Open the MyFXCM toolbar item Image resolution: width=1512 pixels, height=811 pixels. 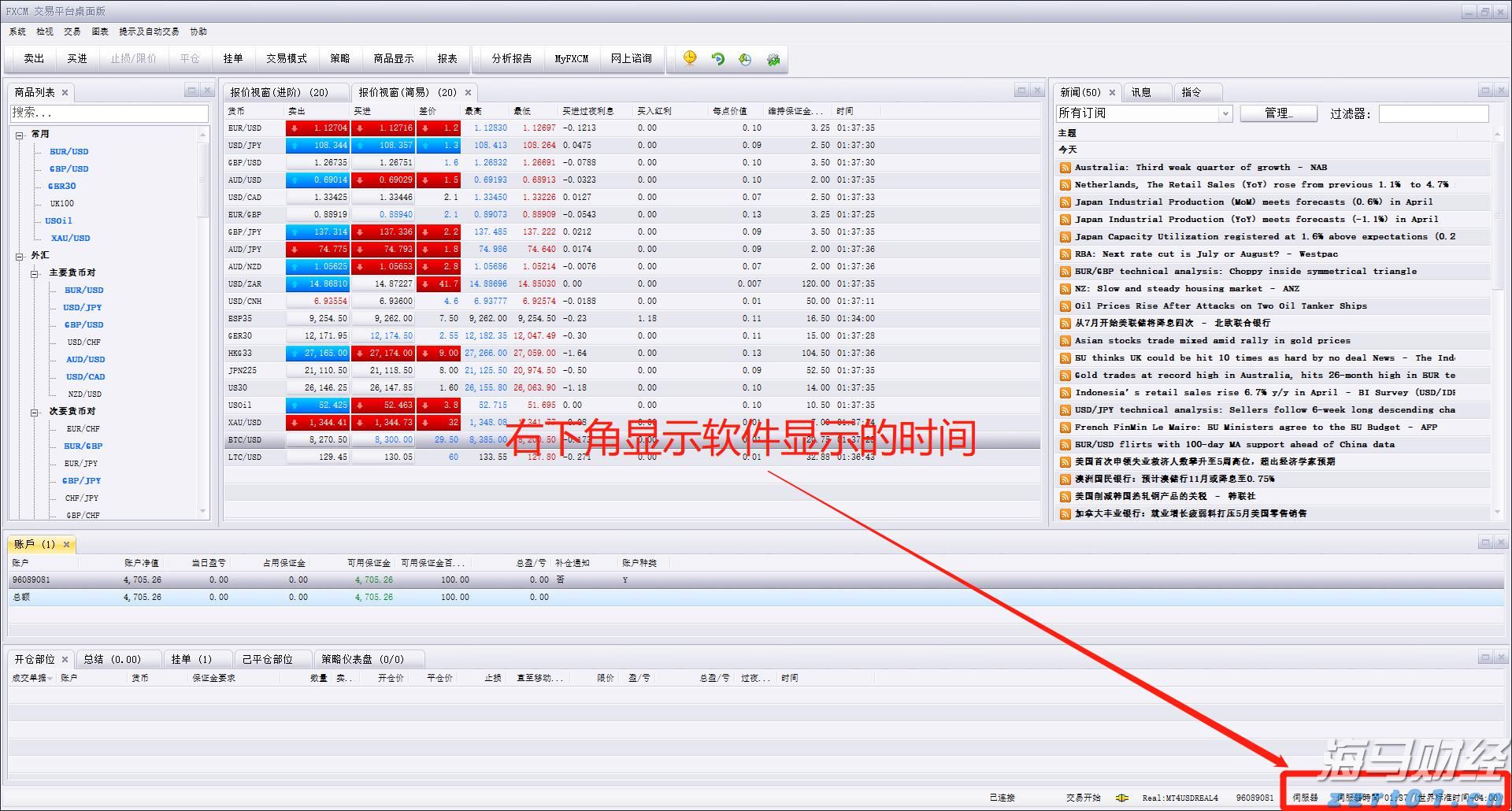point(572,58)
